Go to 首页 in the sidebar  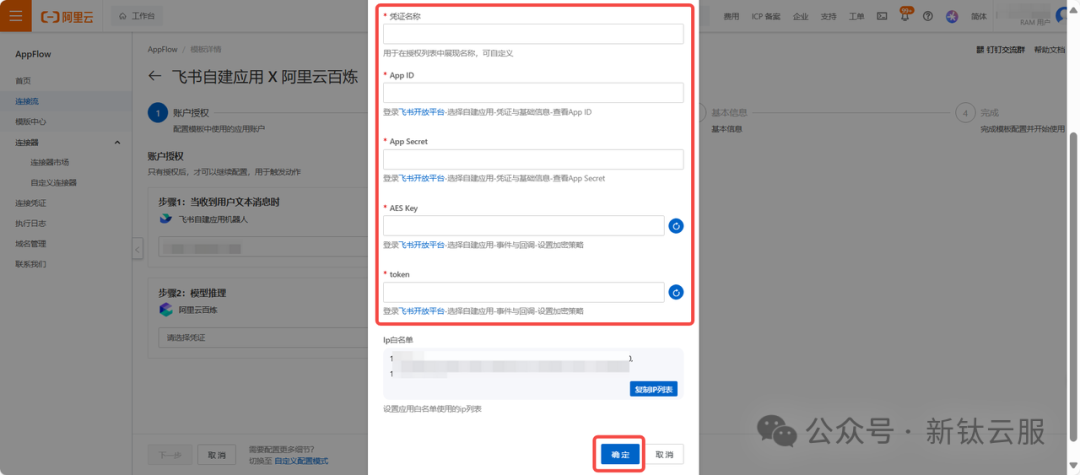click(x=23, y=81)
